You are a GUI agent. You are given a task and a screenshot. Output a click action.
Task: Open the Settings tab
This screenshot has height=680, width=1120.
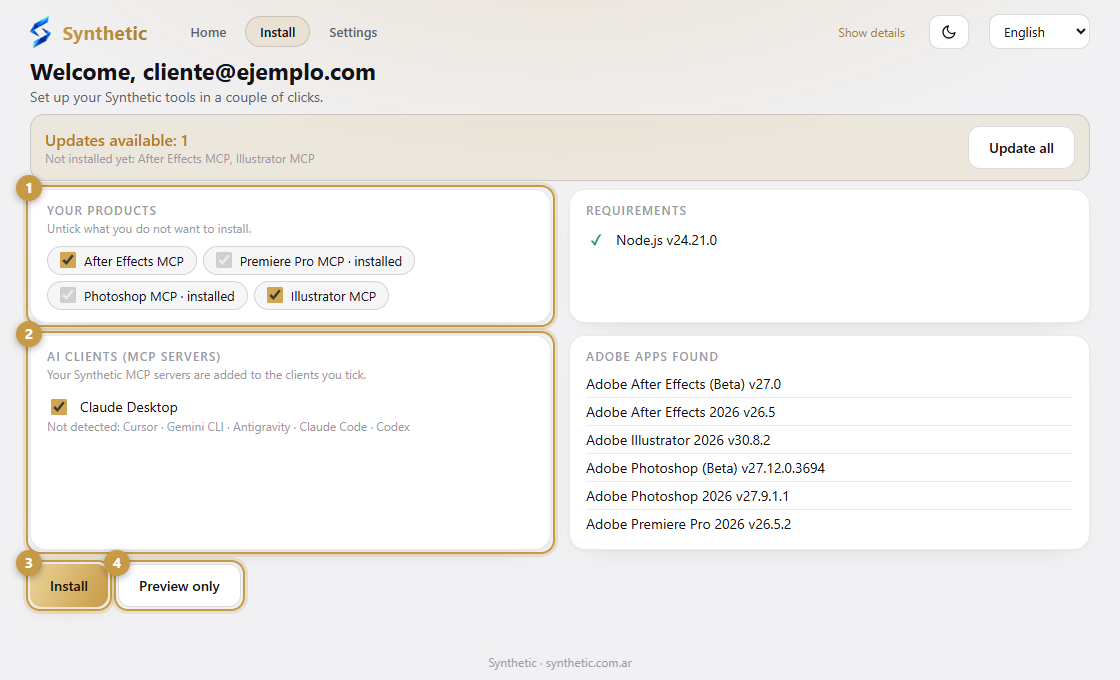(x=353, y=32)
